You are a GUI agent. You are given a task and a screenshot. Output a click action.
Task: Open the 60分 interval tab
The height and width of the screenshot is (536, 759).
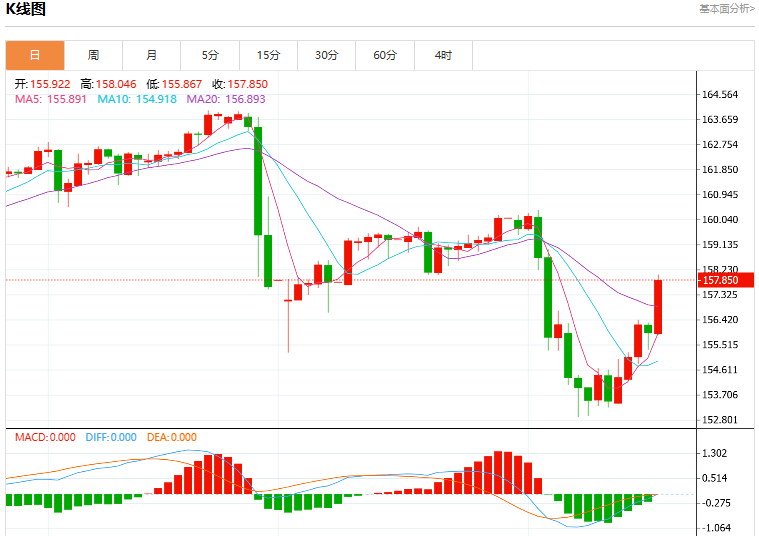pyautogui.click(x=385, y=55)
